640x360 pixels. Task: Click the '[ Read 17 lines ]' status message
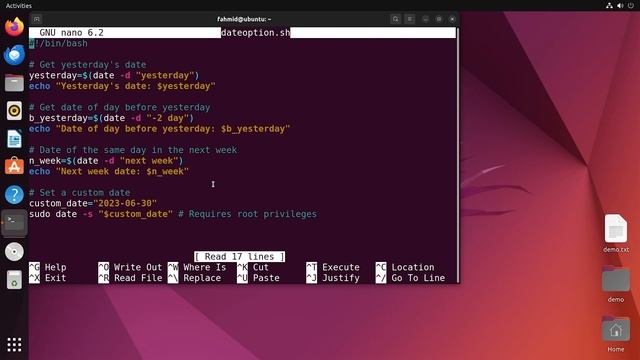coord(240,257)
